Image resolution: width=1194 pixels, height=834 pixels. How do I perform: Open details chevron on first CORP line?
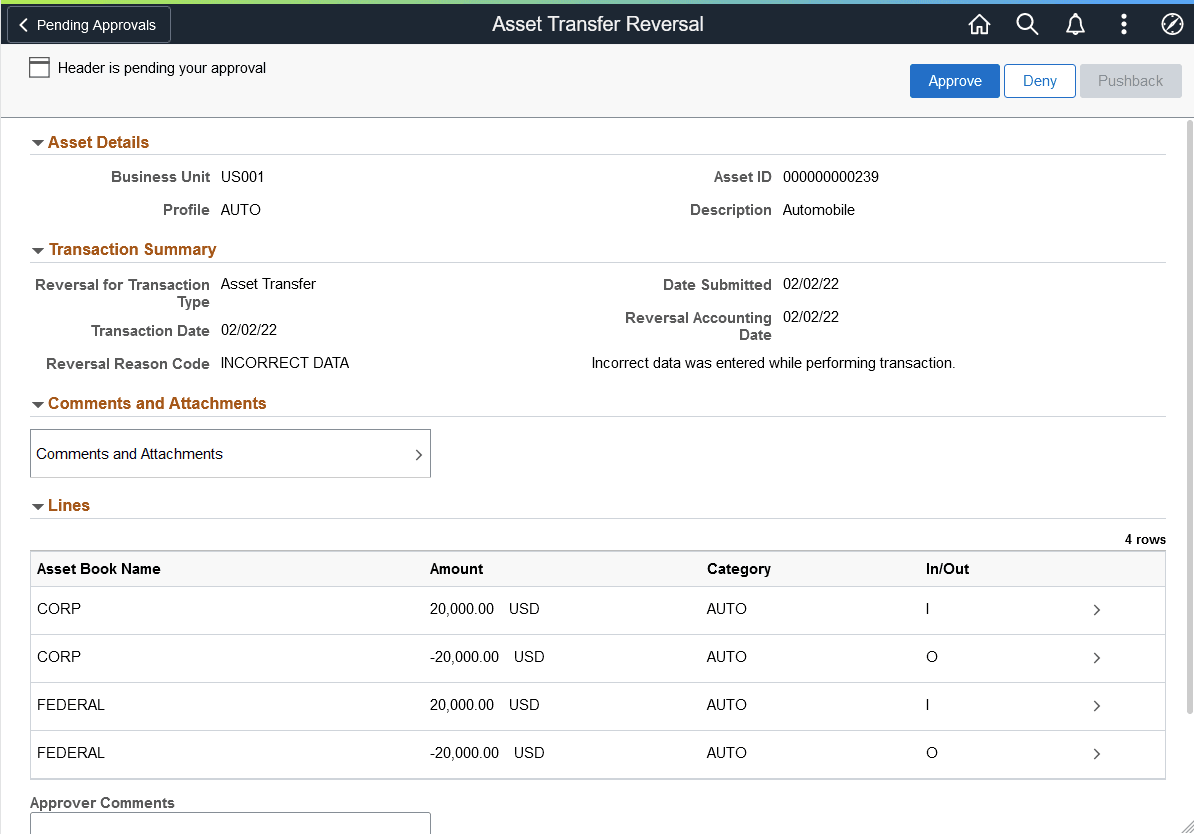1096,610
